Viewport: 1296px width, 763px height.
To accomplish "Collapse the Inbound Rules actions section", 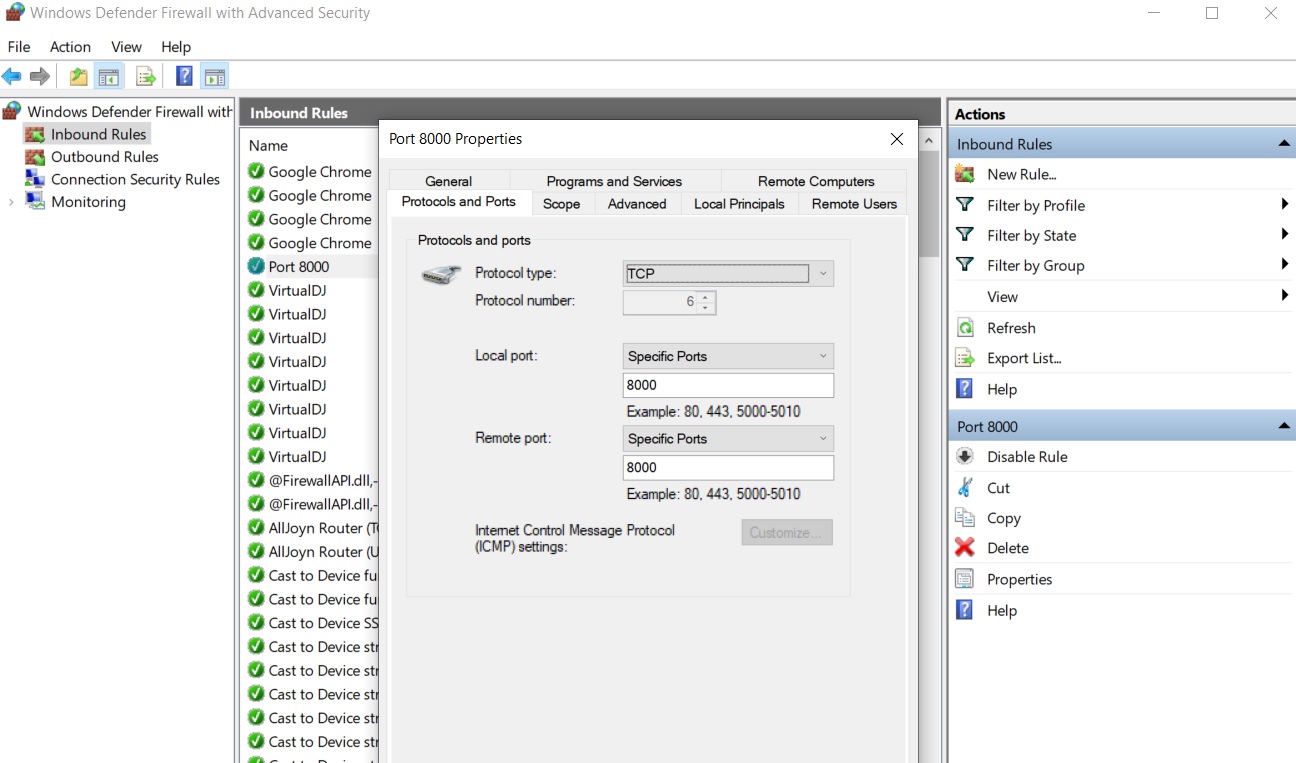I will coord(1284,144).
